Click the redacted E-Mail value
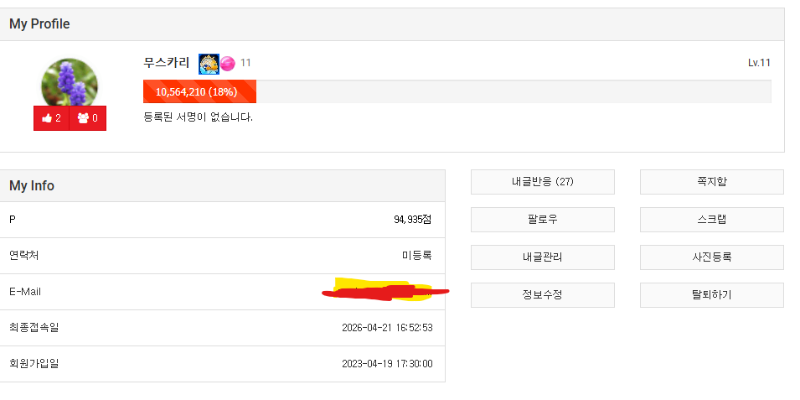Viewport: 800px width, 400px height. [x=385, y=292]
